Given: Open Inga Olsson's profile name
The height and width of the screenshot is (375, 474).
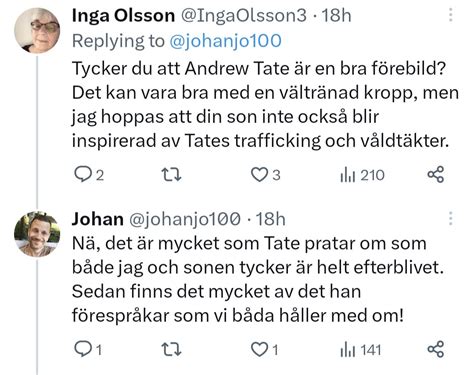Looking at the screenshot, I should [123, 16].
